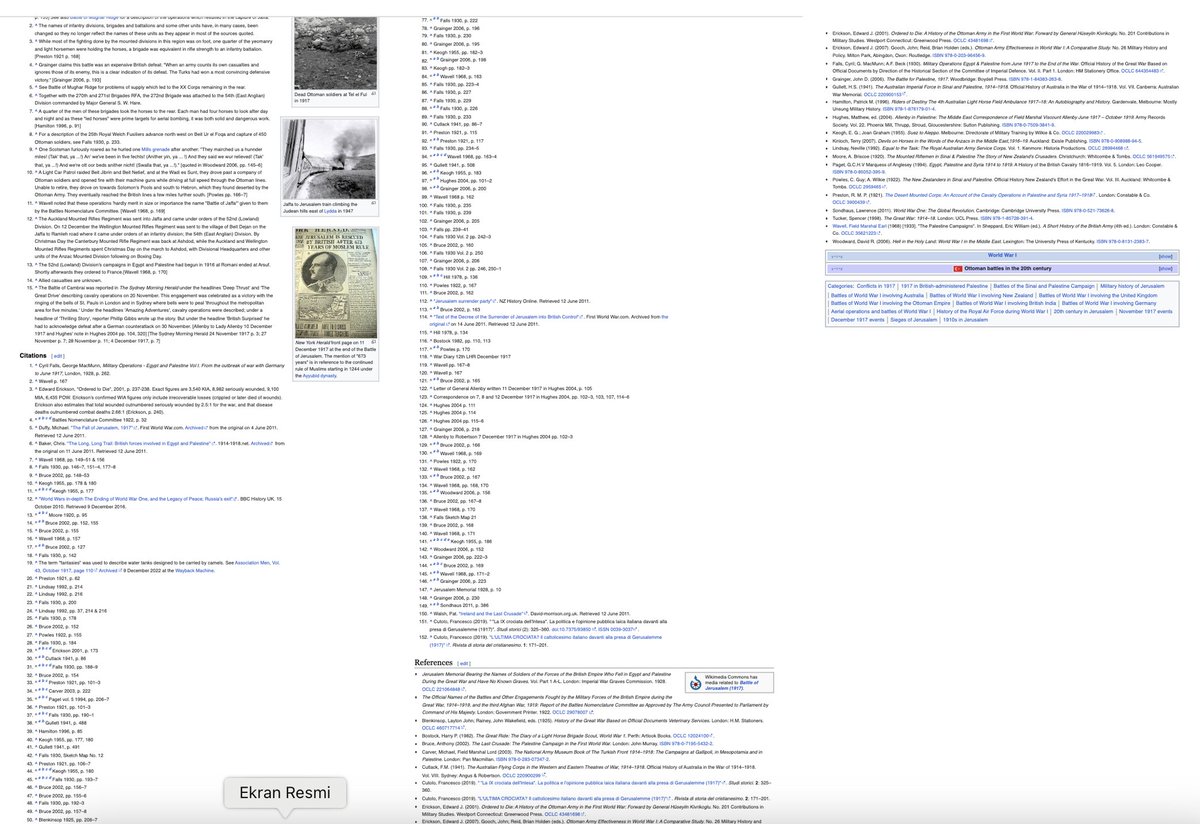Open The Desert Mounted Corps book link by Preston

click(x=990, y=195)
